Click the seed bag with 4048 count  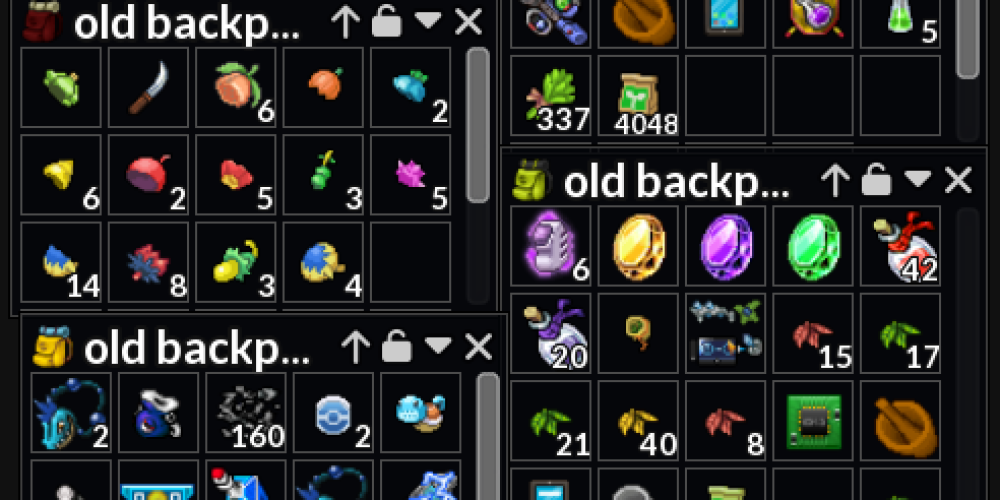click(x=638, y=96)
